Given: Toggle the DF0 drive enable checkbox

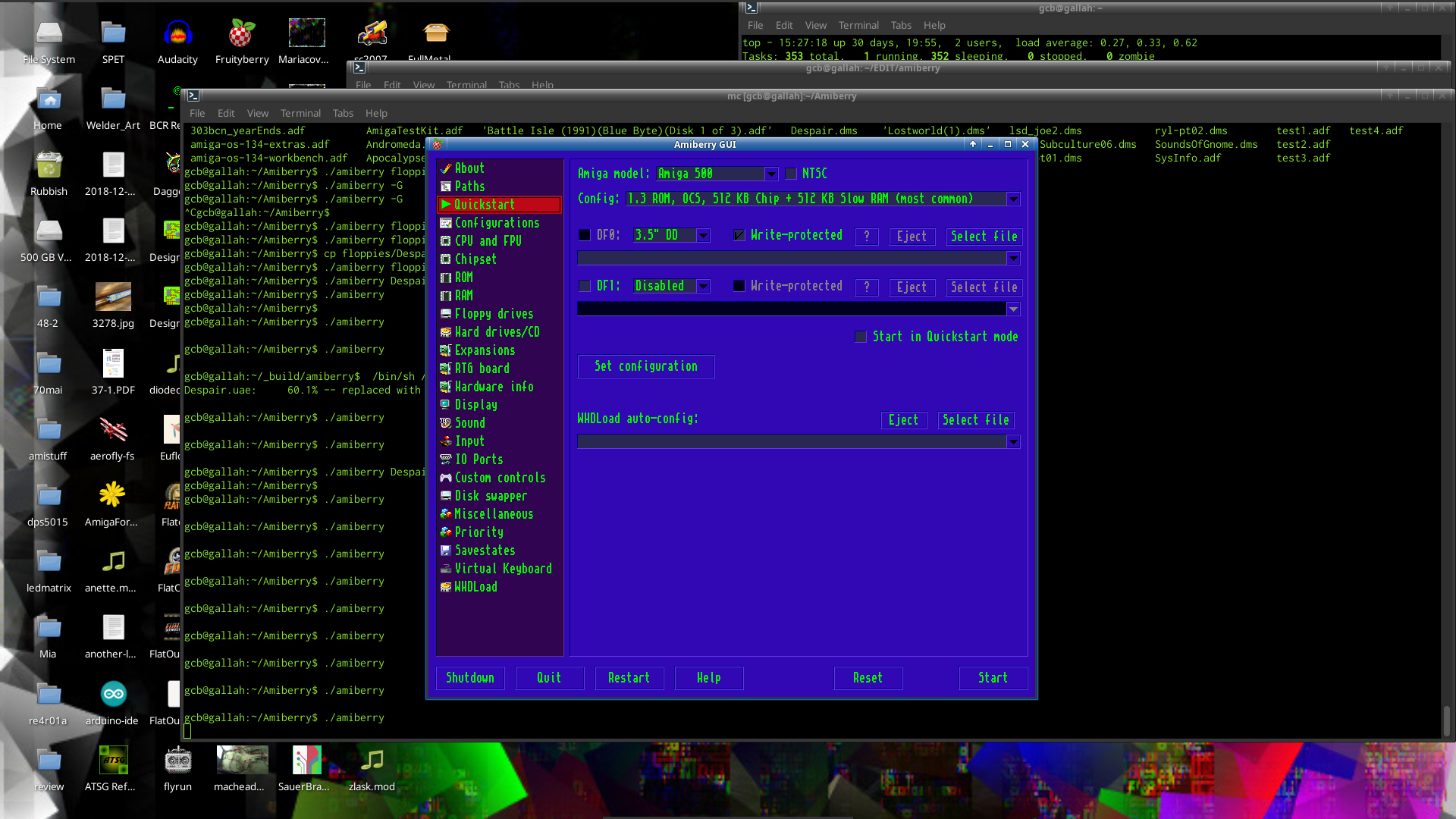Looking at the screenshot, I should tap(585, 235).
